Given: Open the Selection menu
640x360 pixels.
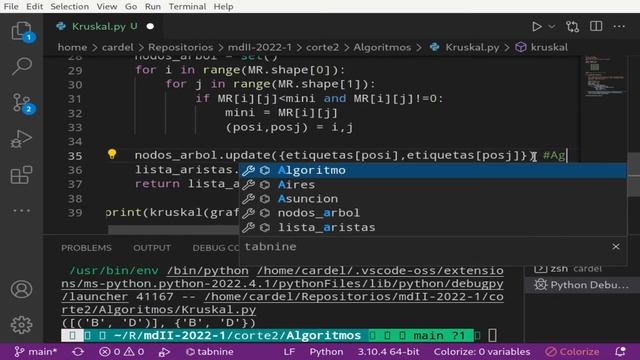Looking at the screenshot, I should coord(69,7).
